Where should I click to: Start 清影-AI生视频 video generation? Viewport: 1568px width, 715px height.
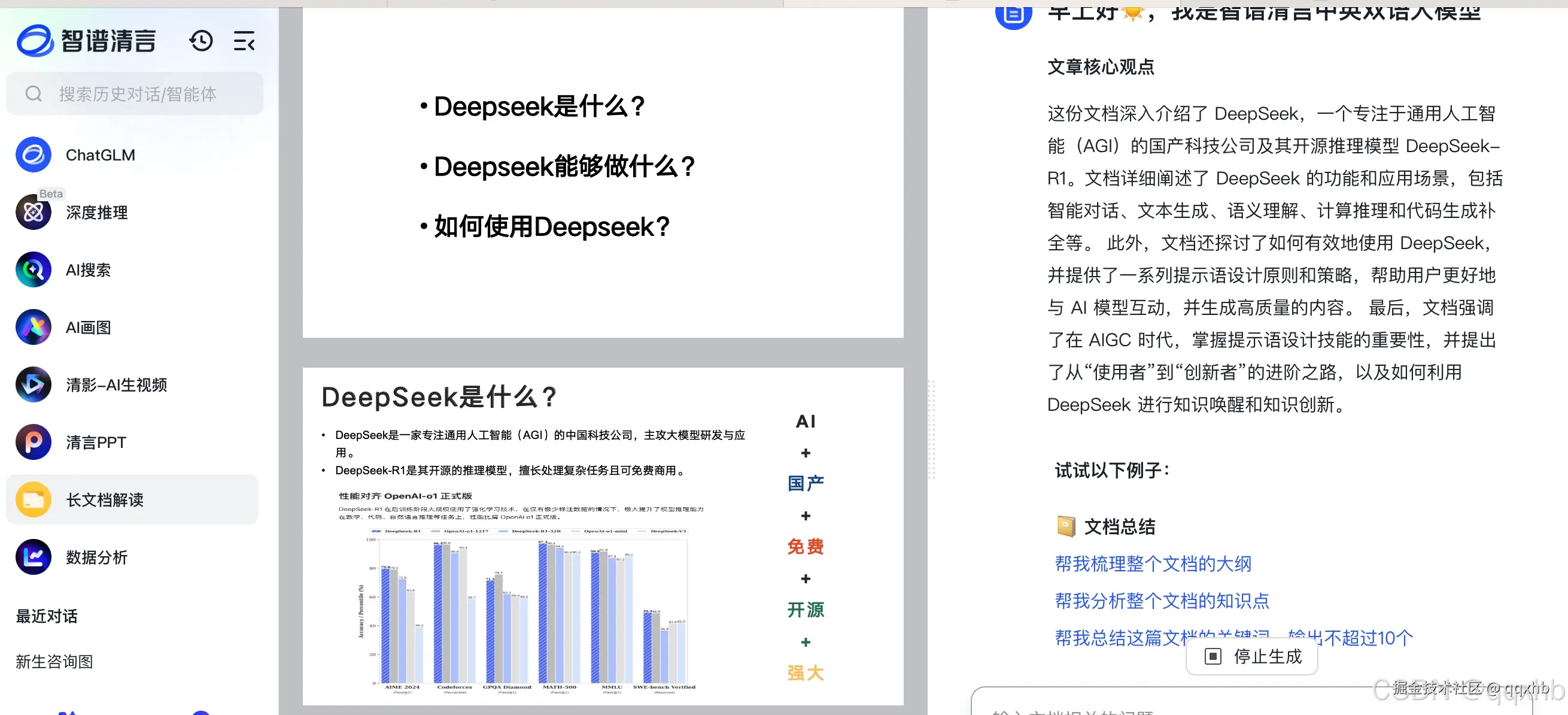[x=117, y=384]
